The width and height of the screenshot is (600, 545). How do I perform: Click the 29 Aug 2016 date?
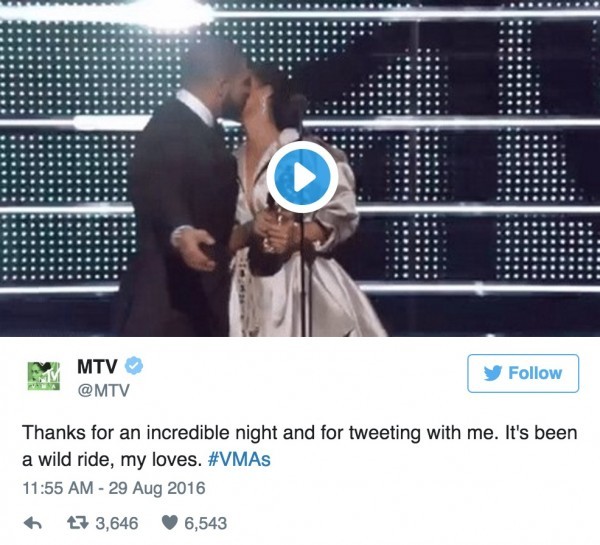pos(157,489)
